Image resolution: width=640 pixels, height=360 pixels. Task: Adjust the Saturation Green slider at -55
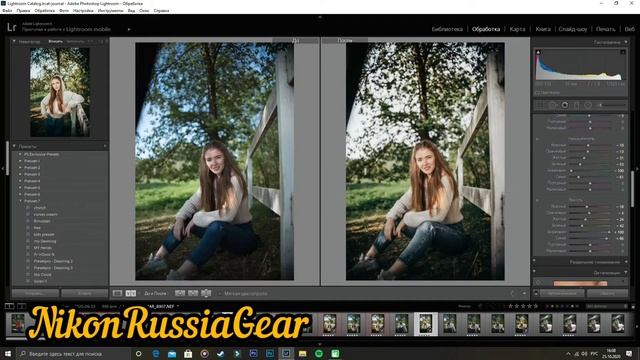coord(580,164)
